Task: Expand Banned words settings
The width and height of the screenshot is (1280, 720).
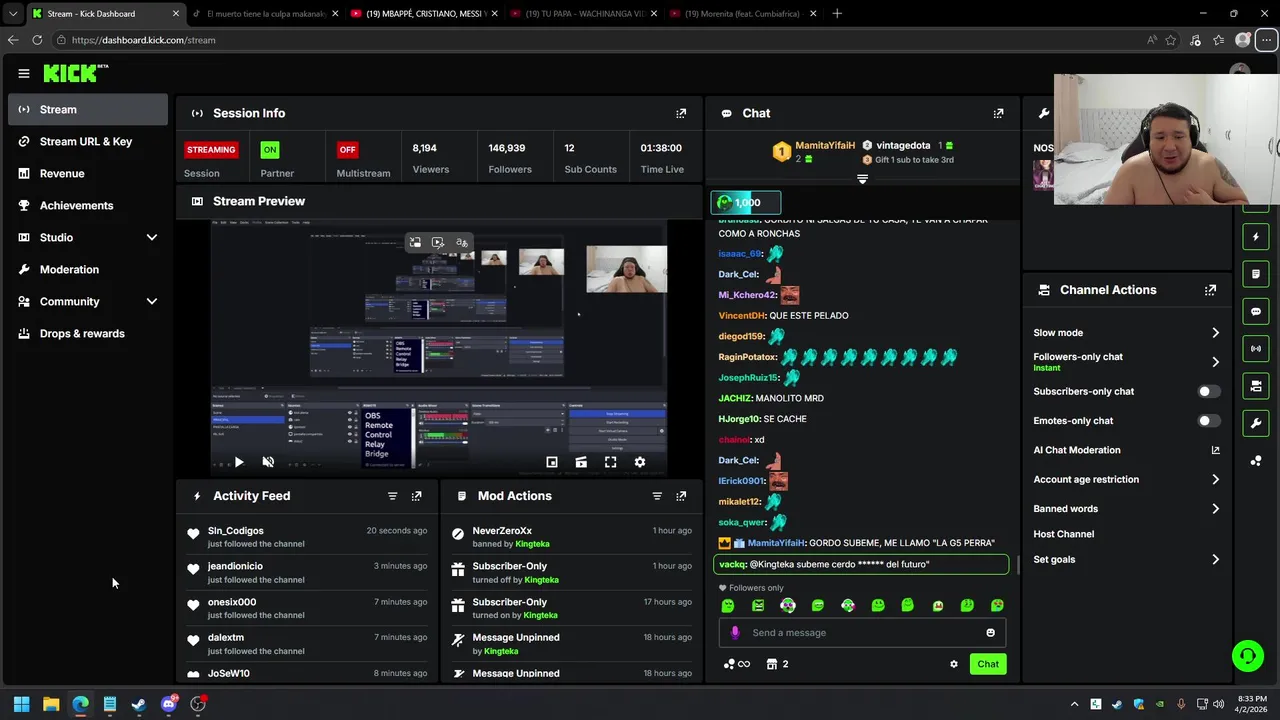Action: coord(1215,509)
